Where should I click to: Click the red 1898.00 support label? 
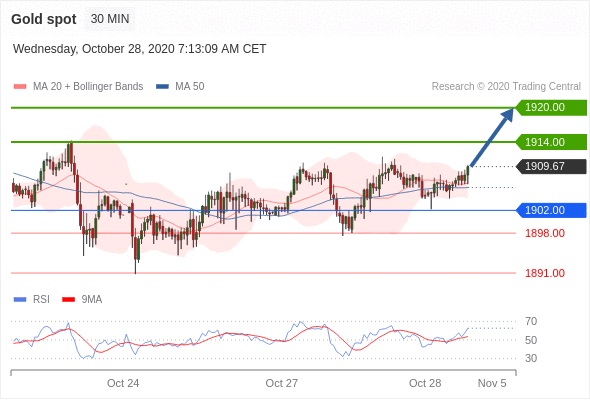click(x=545, y=233)
